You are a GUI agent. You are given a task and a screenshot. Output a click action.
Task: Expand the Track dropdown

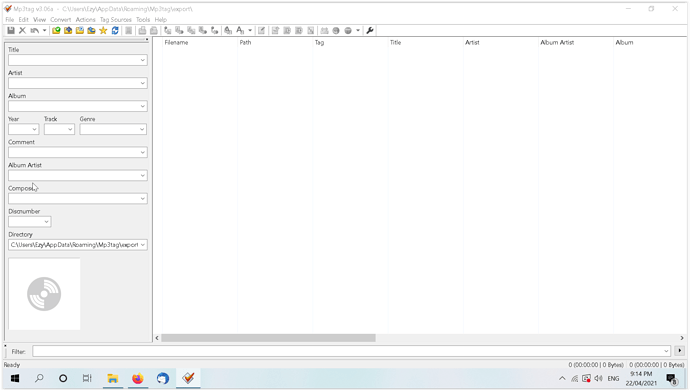70,129
